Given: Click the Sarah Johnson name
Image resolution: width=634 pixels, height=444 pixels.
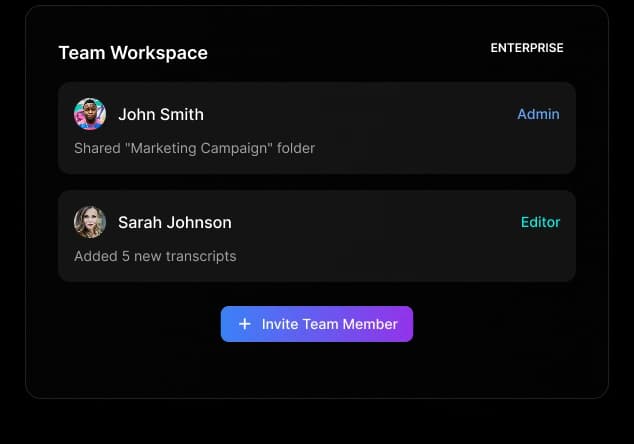Looking at the screenshot, I should tap(175, 222).
